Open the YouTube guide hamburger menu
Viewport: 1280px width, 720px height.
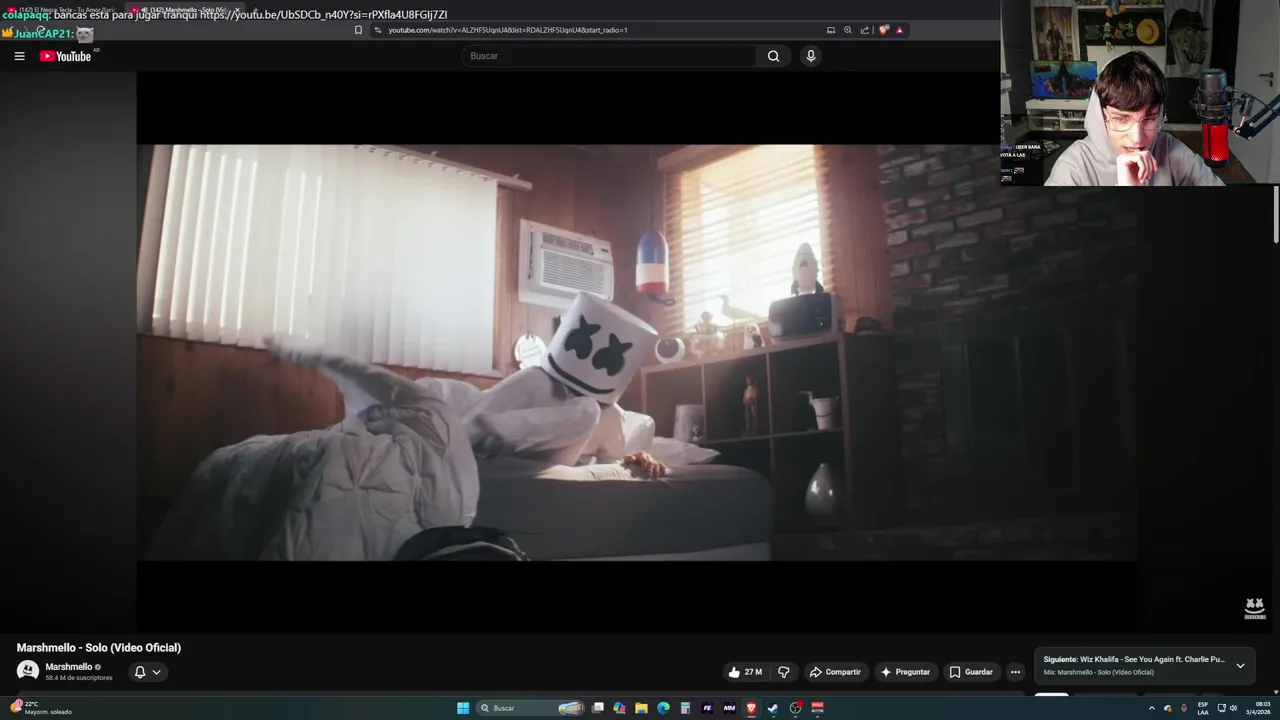pos(19,56)
